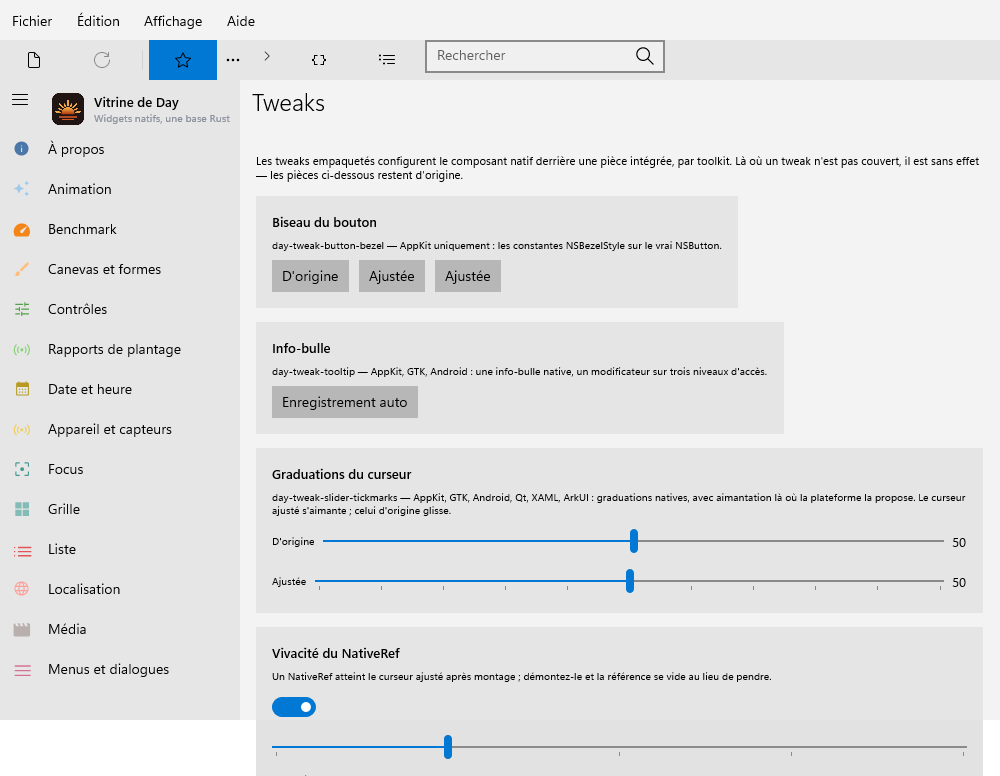Select the Grille sidebar entry
Screen dimensions: 1000x776
coord(120,509)
